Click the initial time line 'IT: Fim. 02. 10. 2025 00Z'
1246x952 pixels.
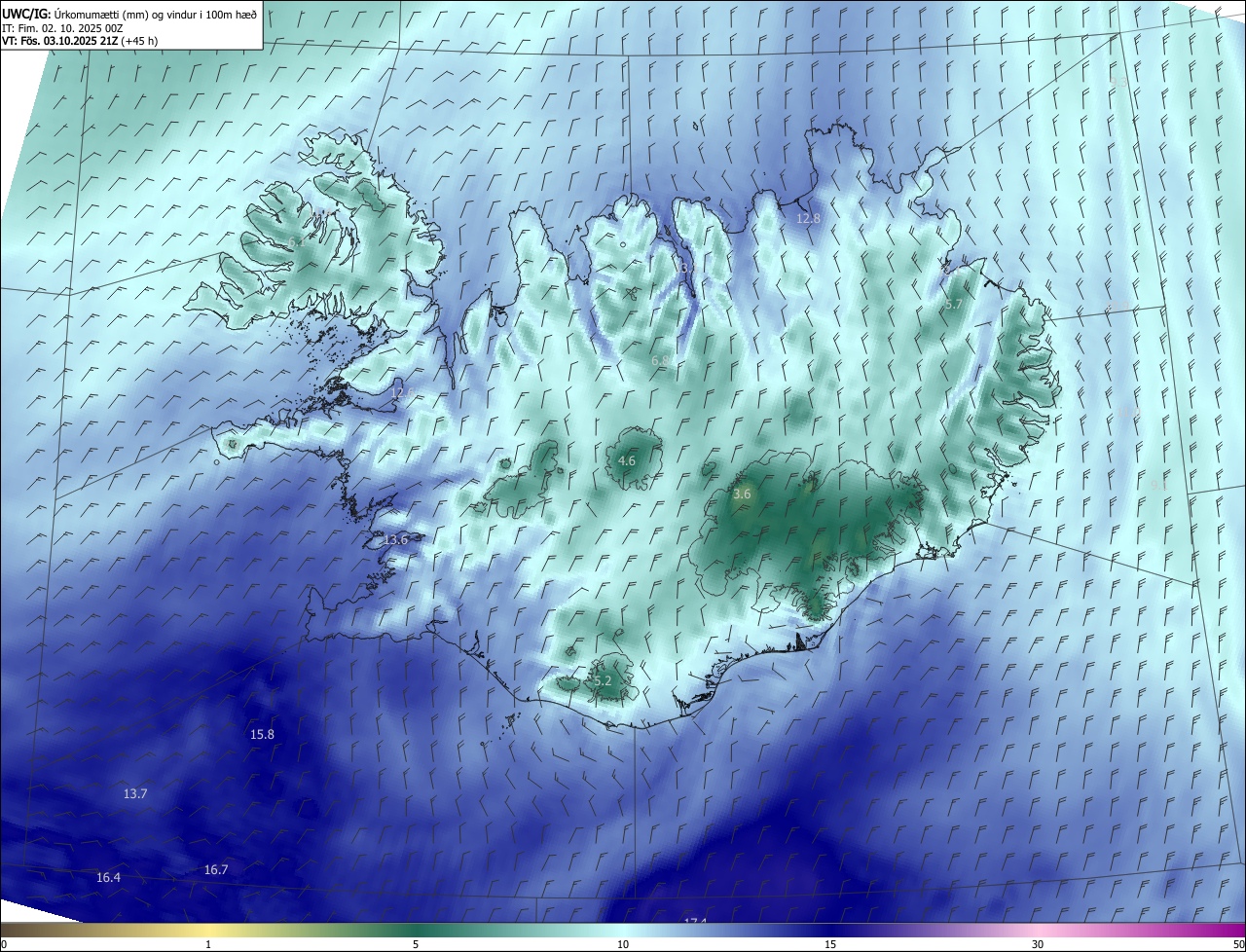61,27
